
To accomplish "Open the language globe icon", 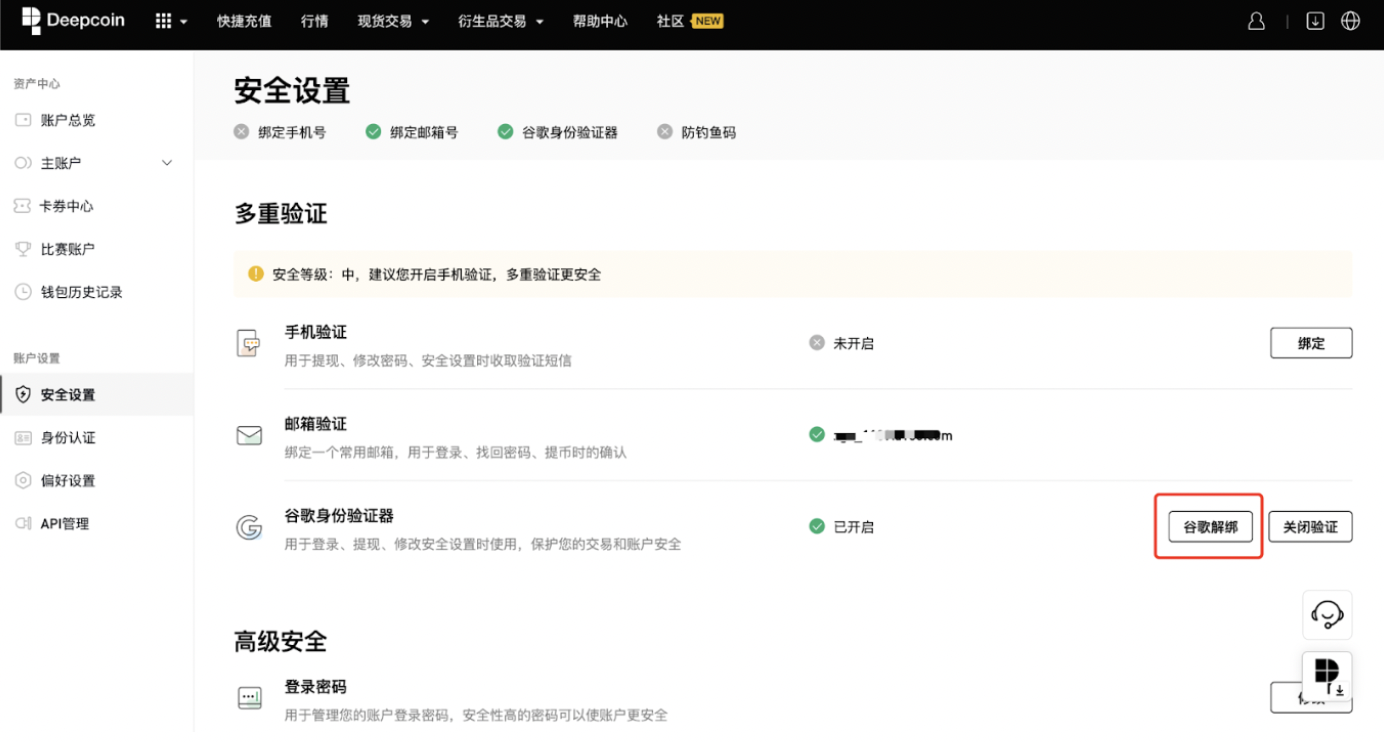I will (x=1350, y=21).
